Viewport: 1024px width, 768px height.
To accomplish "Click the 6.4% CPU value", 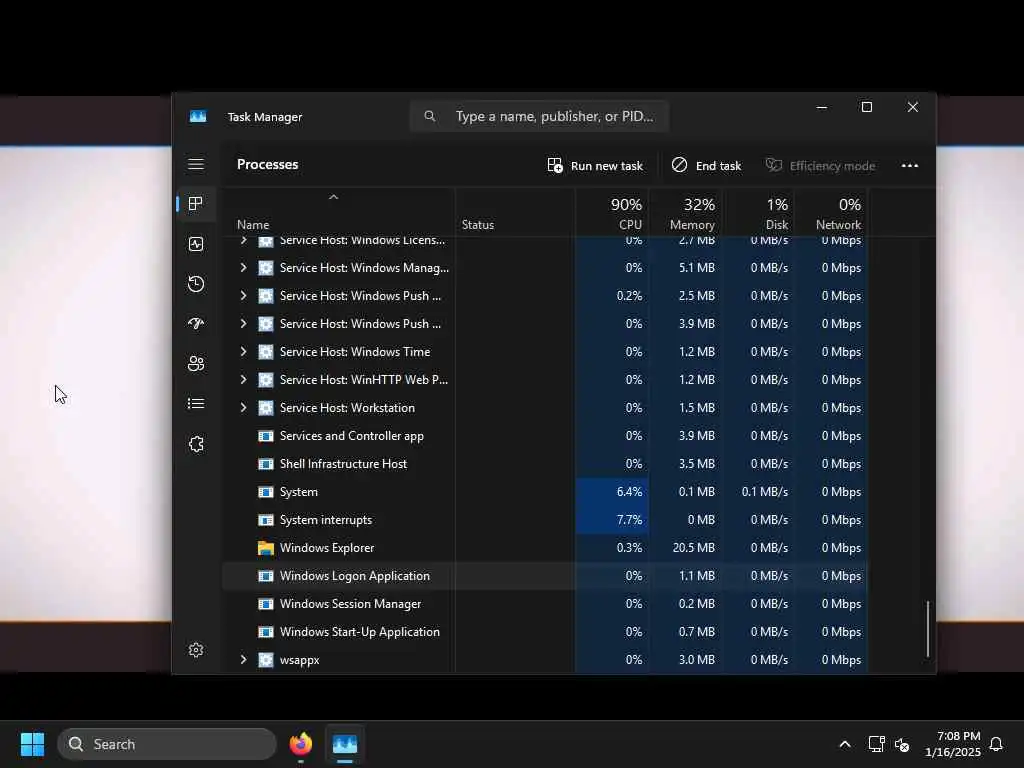I will [x=629, y=492].
